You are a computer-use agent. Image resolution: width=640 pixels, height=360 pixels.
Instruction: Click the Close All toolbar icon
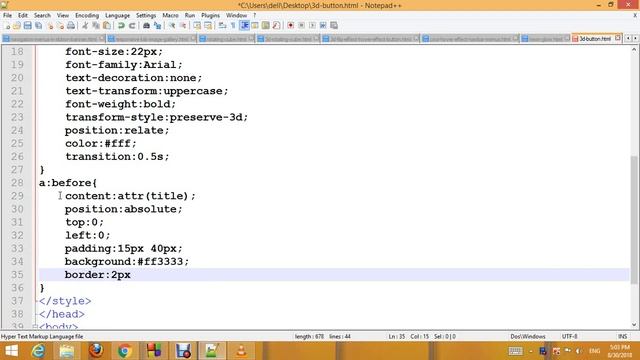click(x=60, y=25)
